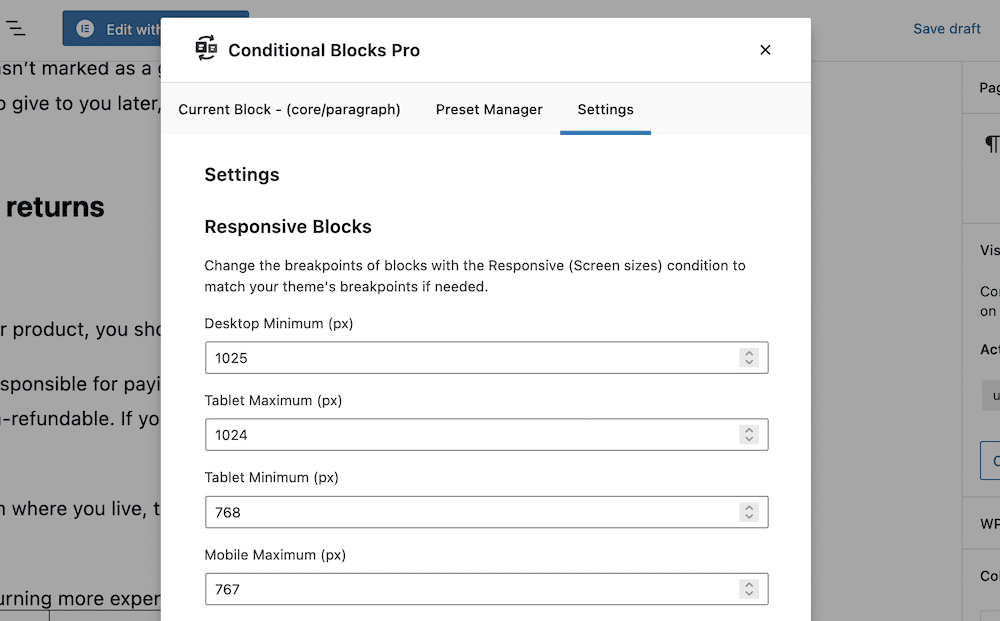Focus the Mobile Maximum (px) field
This screenshot has height=621, width=1000.
pos(487,589)
